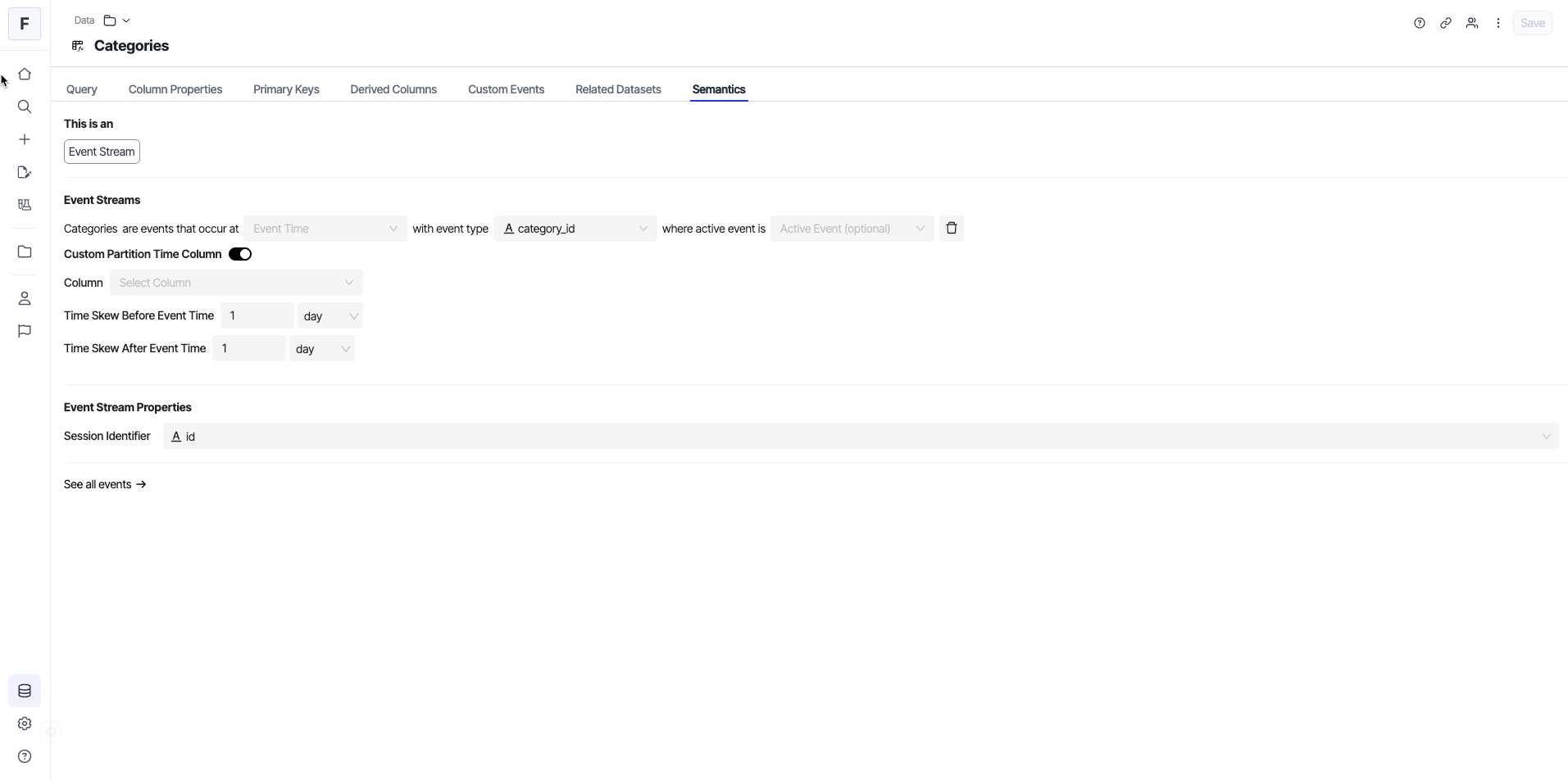Open the Active Event (optional) dropdown
Viewport: 1568px width, 780px height.
pyautogui.click(x=852, y=229)
